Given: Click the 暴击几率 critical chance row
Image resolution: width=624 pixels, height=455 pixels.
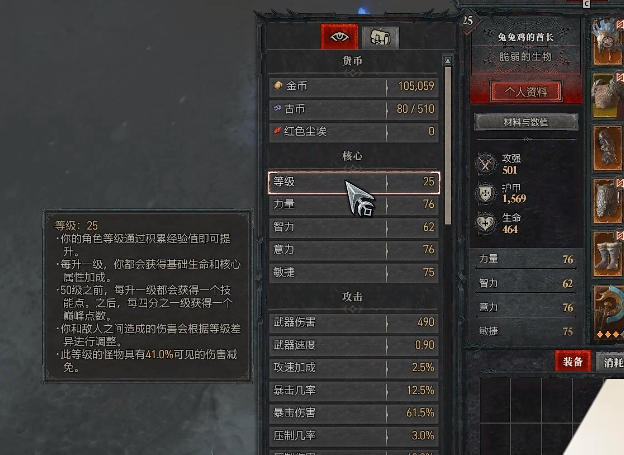Looking at the screenshot, I should [354, 390].
